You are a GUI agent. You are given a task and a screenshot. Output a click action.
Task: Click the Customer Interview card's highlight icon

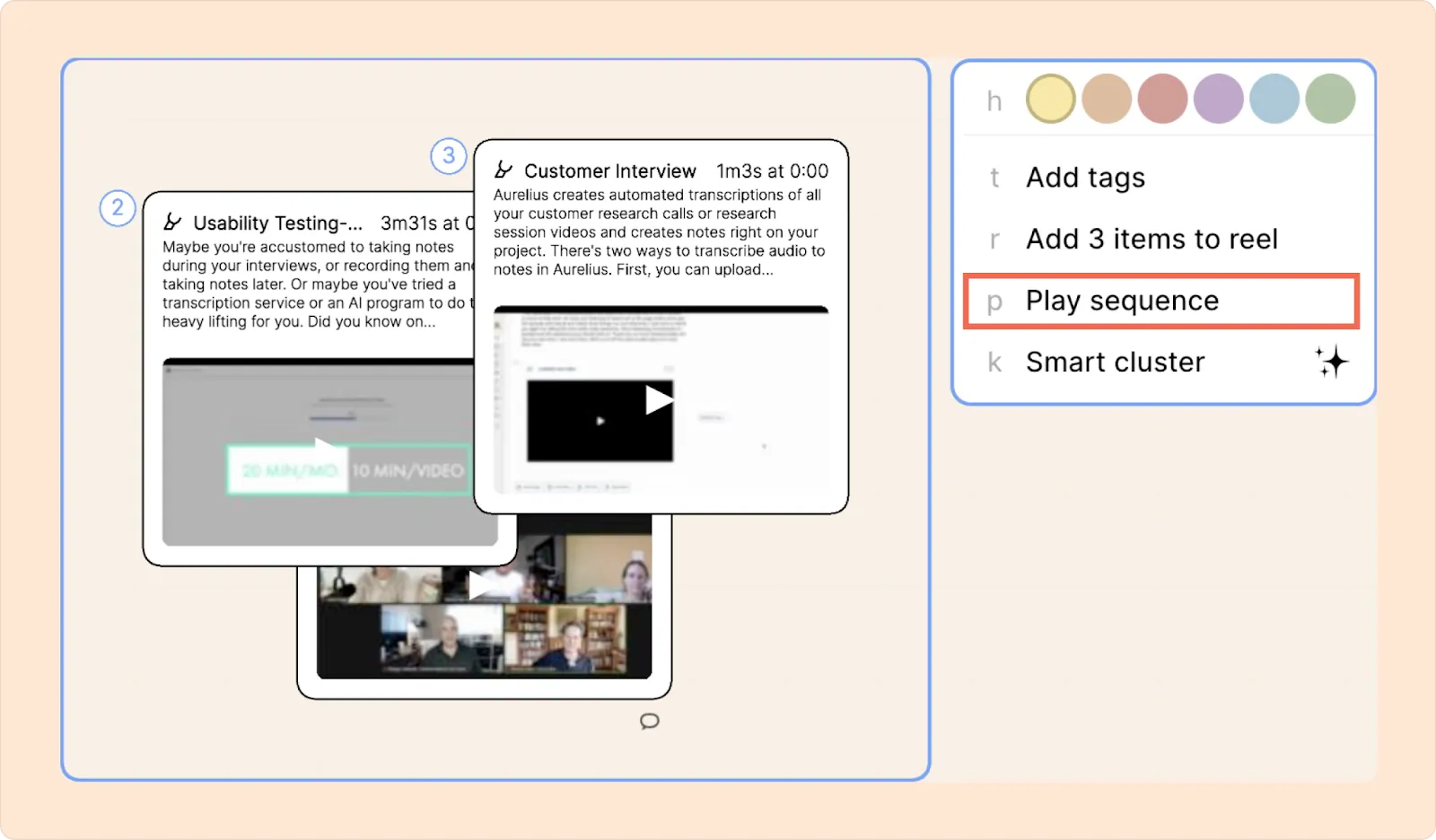click(x=503, y=170)
